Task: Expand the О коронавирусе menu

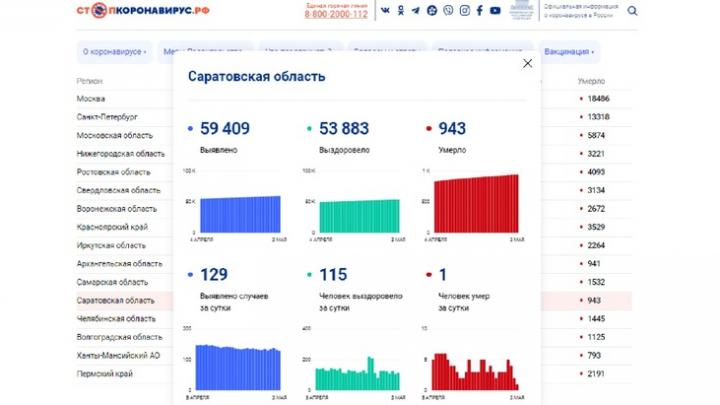Action: point(114,51)
